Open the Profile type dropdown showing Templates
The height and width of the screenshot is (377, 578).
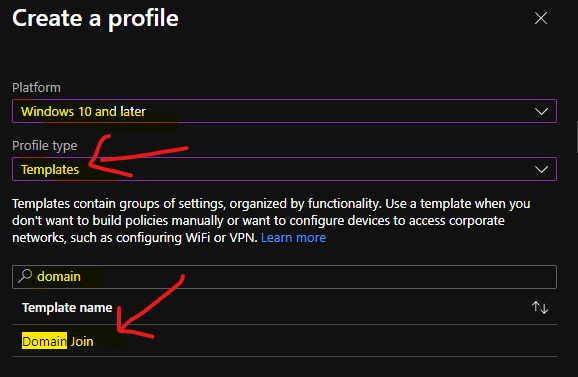pyautogui.click(x=284, y=169)
